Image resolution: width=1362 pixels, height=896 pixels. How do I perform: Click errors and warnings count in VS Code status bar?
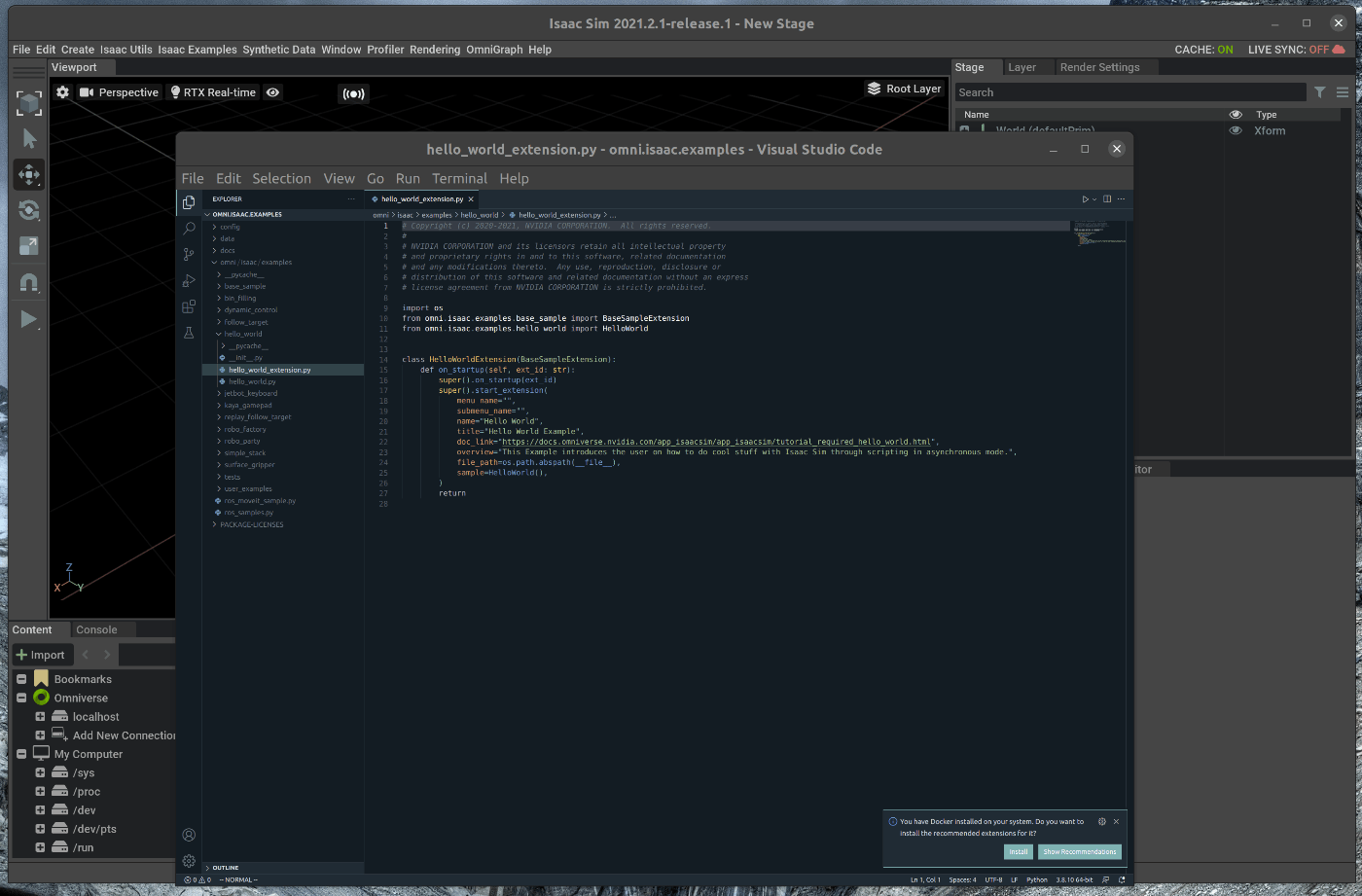point(197,879)
